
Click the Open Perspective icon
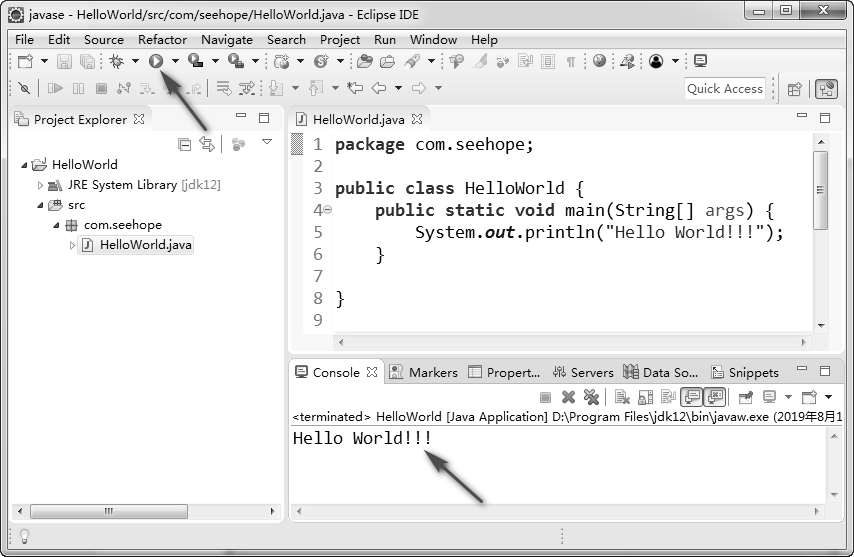coord(795,89)
